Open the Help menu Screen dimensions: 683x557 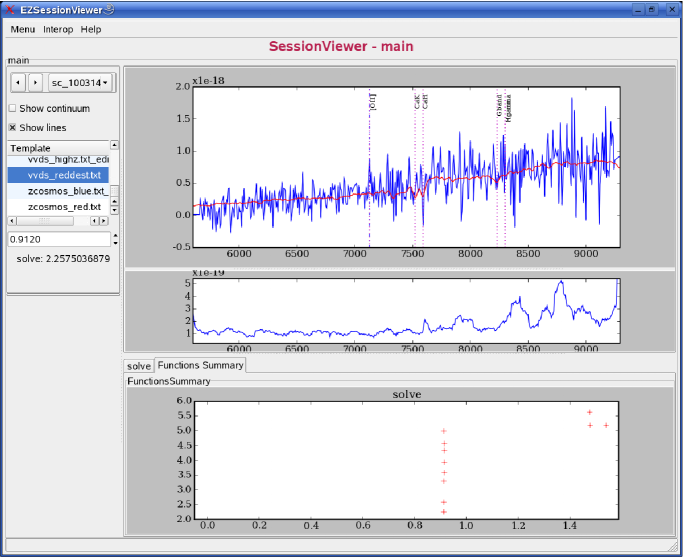pyautogui.click(x=91, y=29)
